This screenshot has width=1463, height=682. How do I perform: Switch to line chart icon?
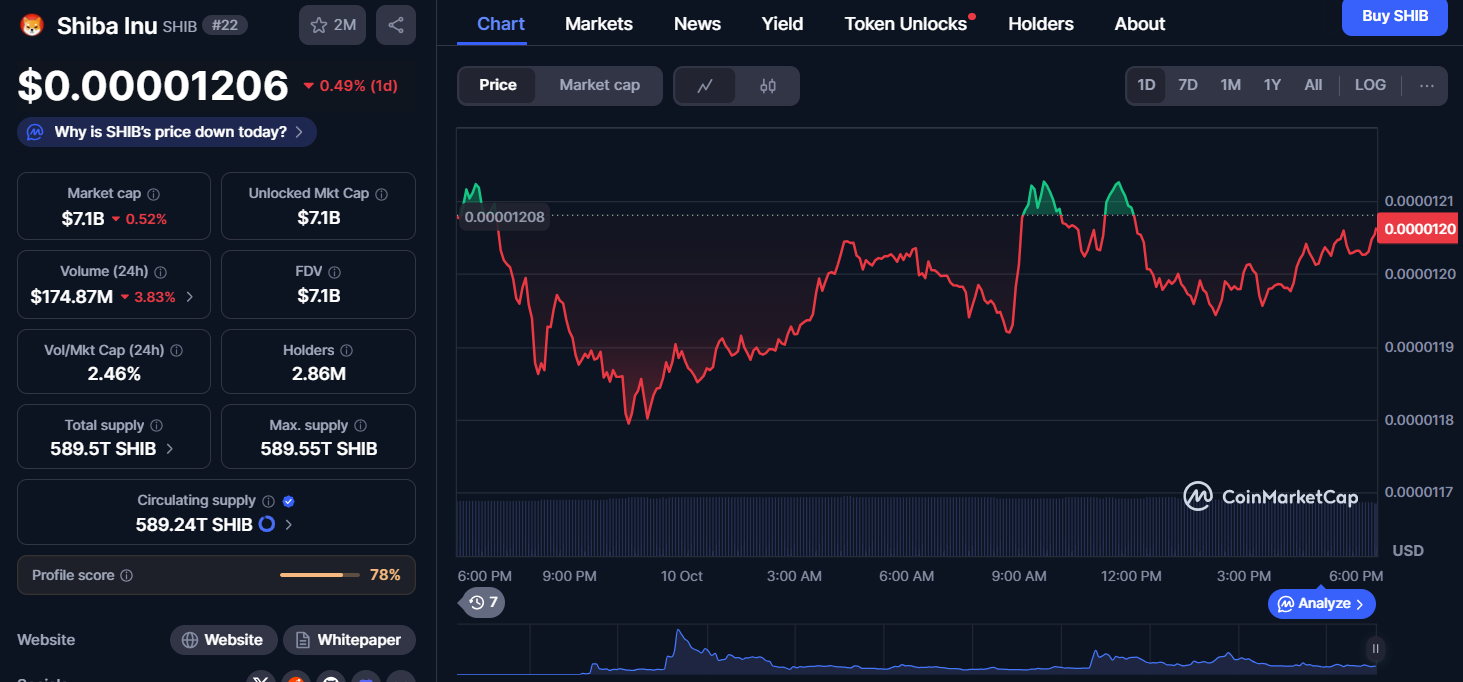705,86
